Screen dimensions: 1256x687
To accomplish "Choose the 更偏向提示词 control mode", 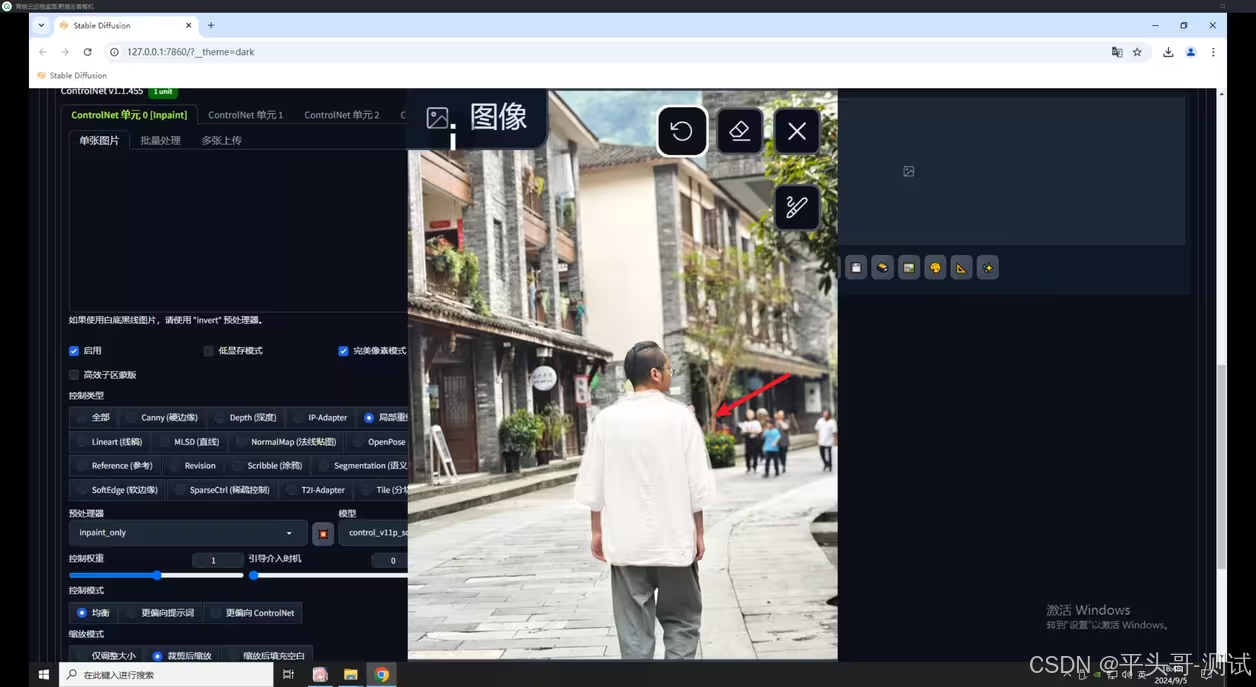I will (x=161, y=613).
